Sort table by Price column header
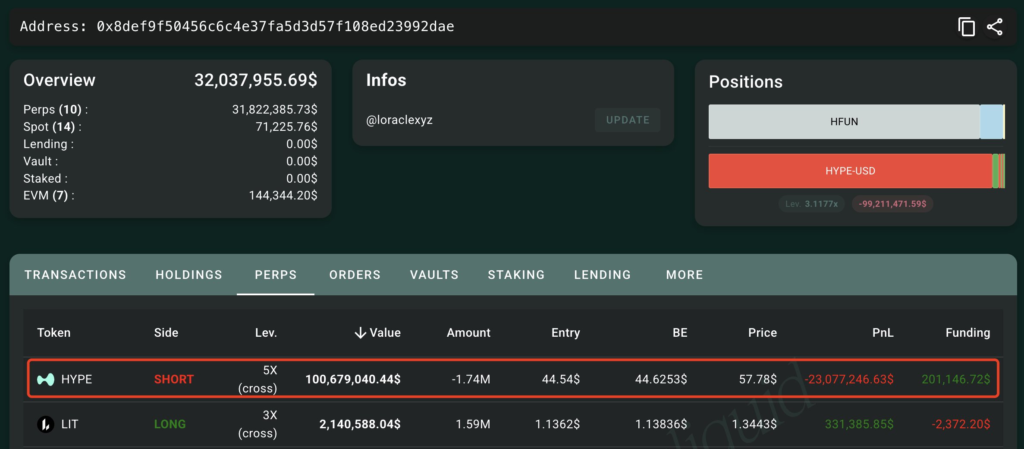This screenshot has height=449, width=1024. coord(763,333)
